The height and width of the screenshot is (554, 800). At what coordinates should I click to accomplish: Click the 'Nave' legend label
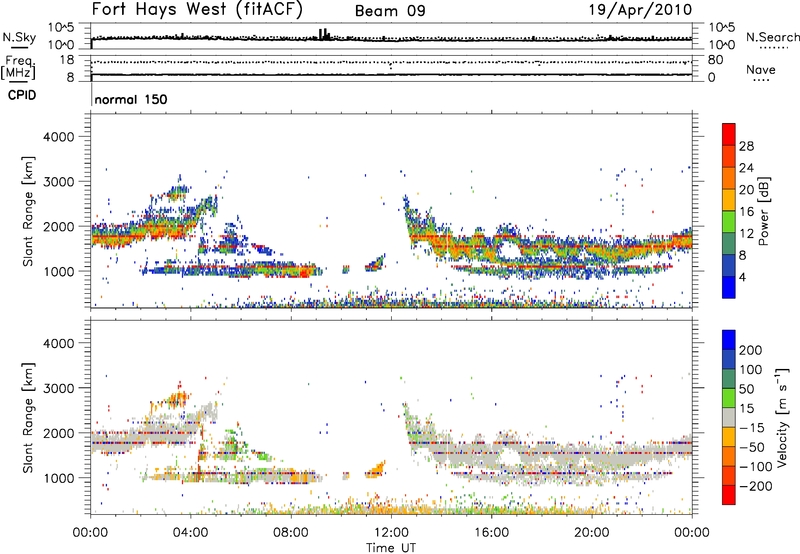761,69
